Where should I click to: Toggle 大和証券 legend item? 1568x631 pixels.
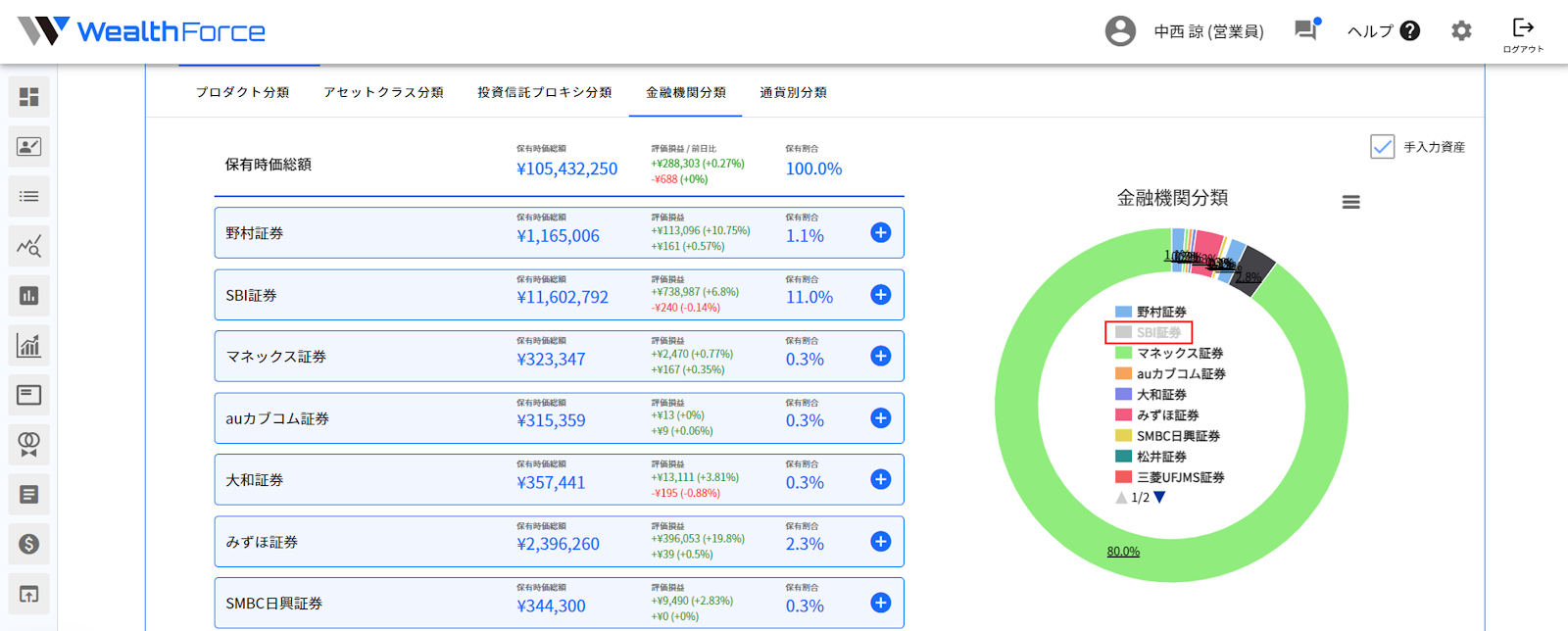1151,394
